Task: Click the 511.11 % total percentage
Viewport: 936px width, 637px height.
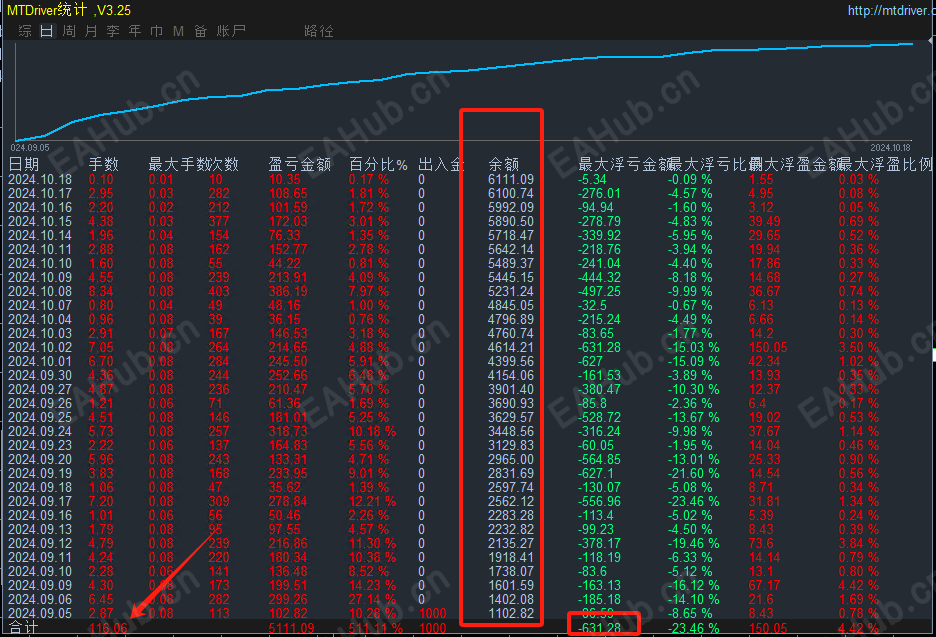Action: (375, 628)
